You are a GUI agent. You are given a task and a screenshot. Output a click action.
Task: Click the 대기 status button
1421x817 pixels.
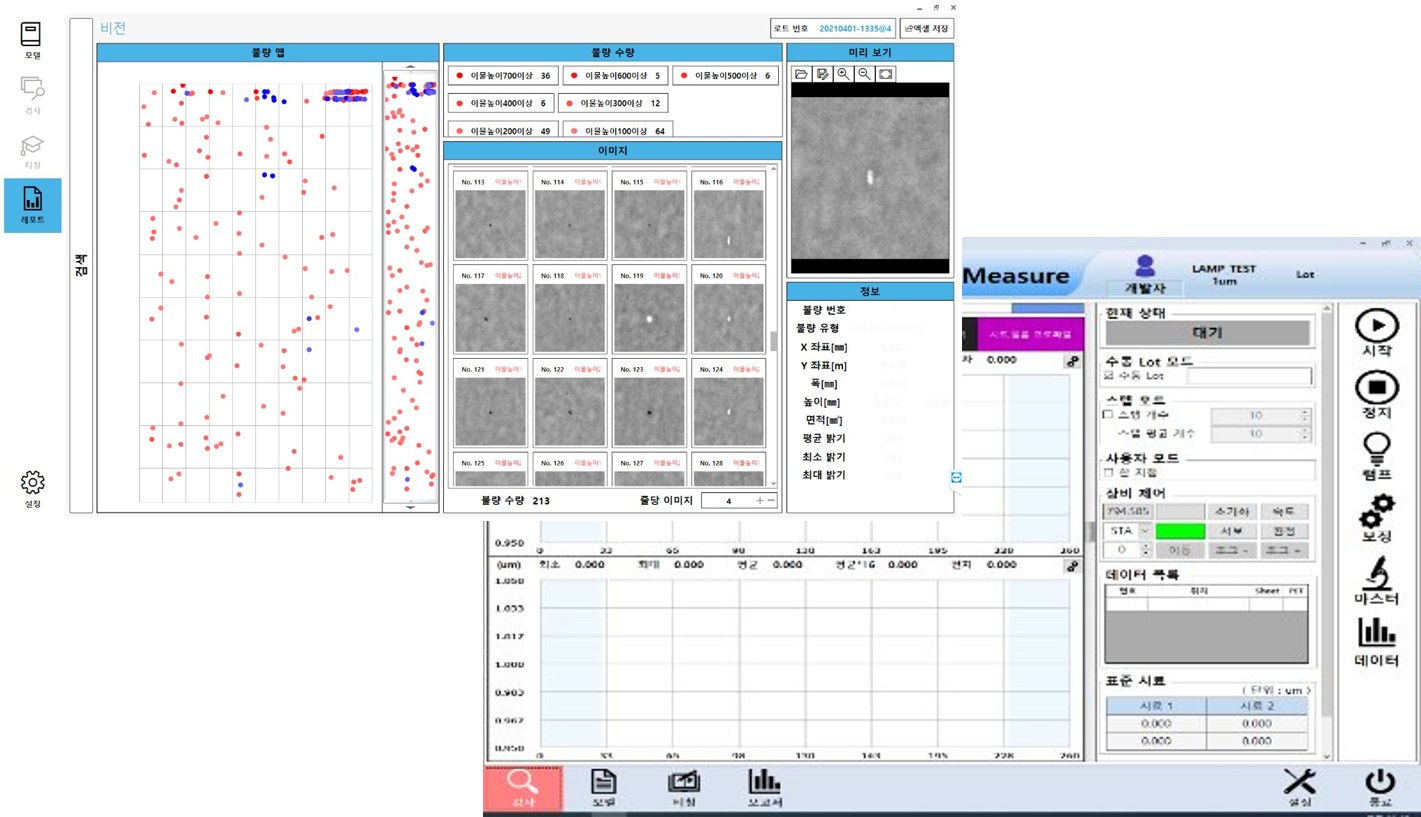coord(1207,333)
